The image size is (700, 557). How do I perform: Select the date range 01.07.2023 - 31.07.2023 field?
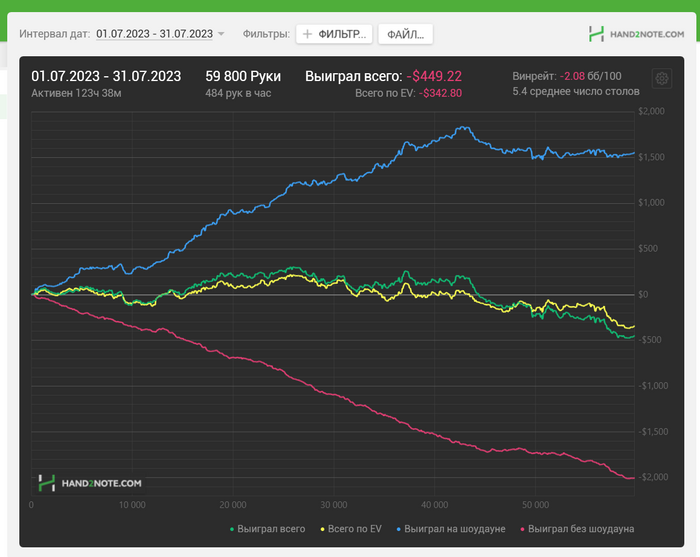point(154,34)
